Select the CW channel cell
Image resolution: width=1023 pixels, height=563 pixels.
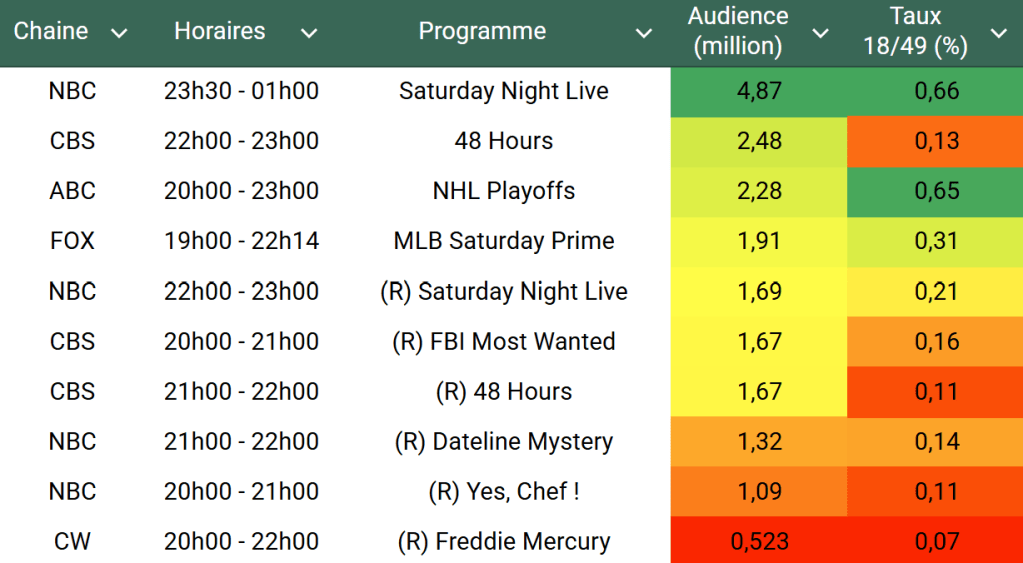pyautogui.click(x=72, y=541)
